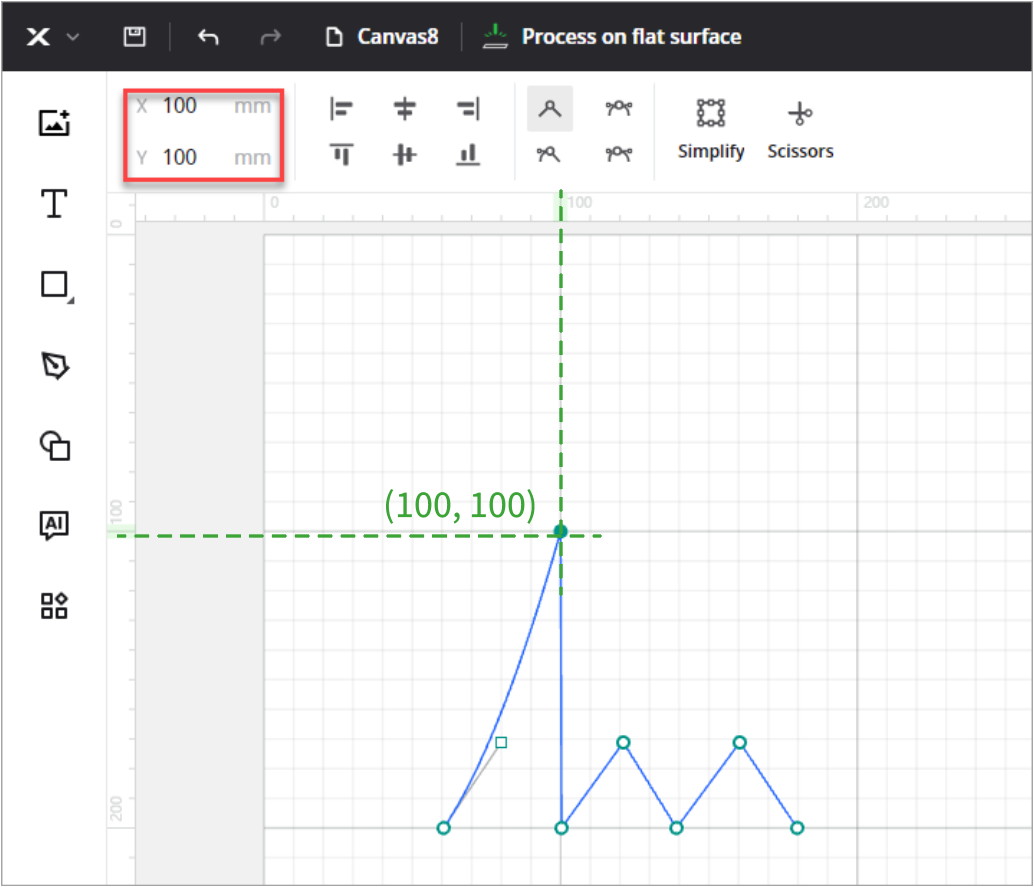This screenshot has height=887, width=1034.
Task: Toggle the smooth node type button
Action: [x=619, y=109]
